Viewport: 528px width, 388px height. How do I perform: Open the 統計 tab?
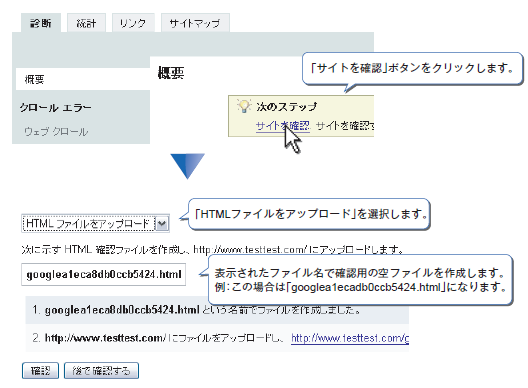(x=87, y=23)
